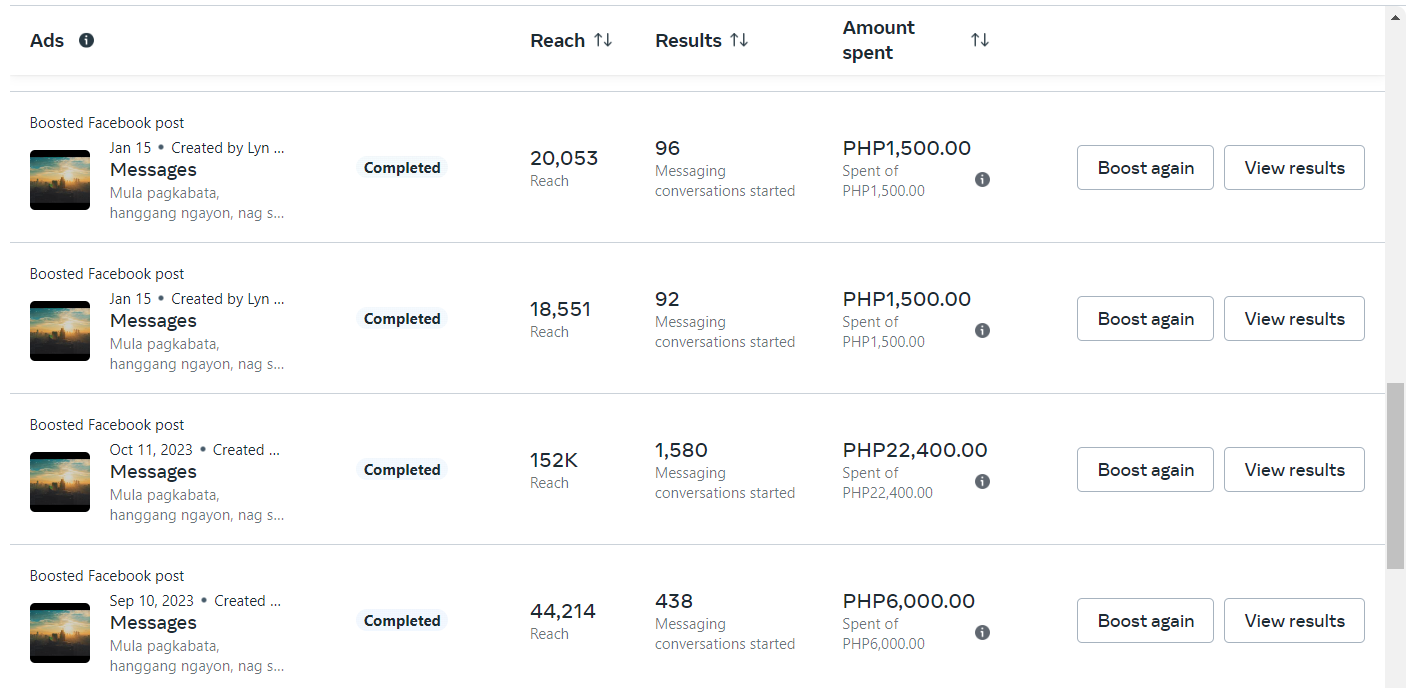
Task: Open spend info icon for PHP22,400.00 ad
Action: (x=982, y=482)
